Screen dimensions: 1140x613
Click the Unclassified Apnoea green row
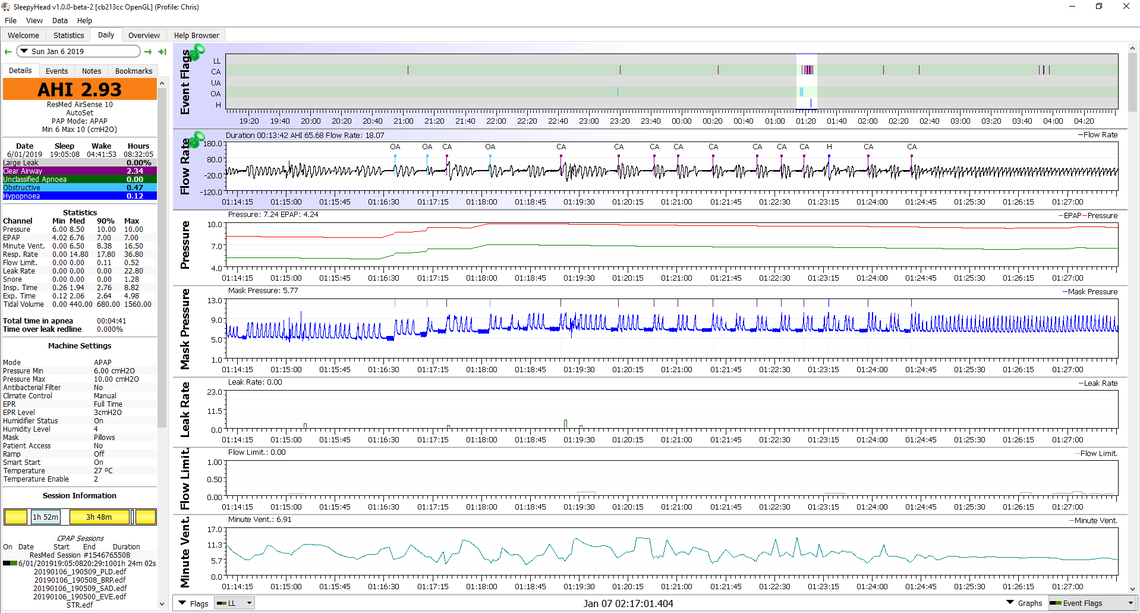tap(79, 179)
